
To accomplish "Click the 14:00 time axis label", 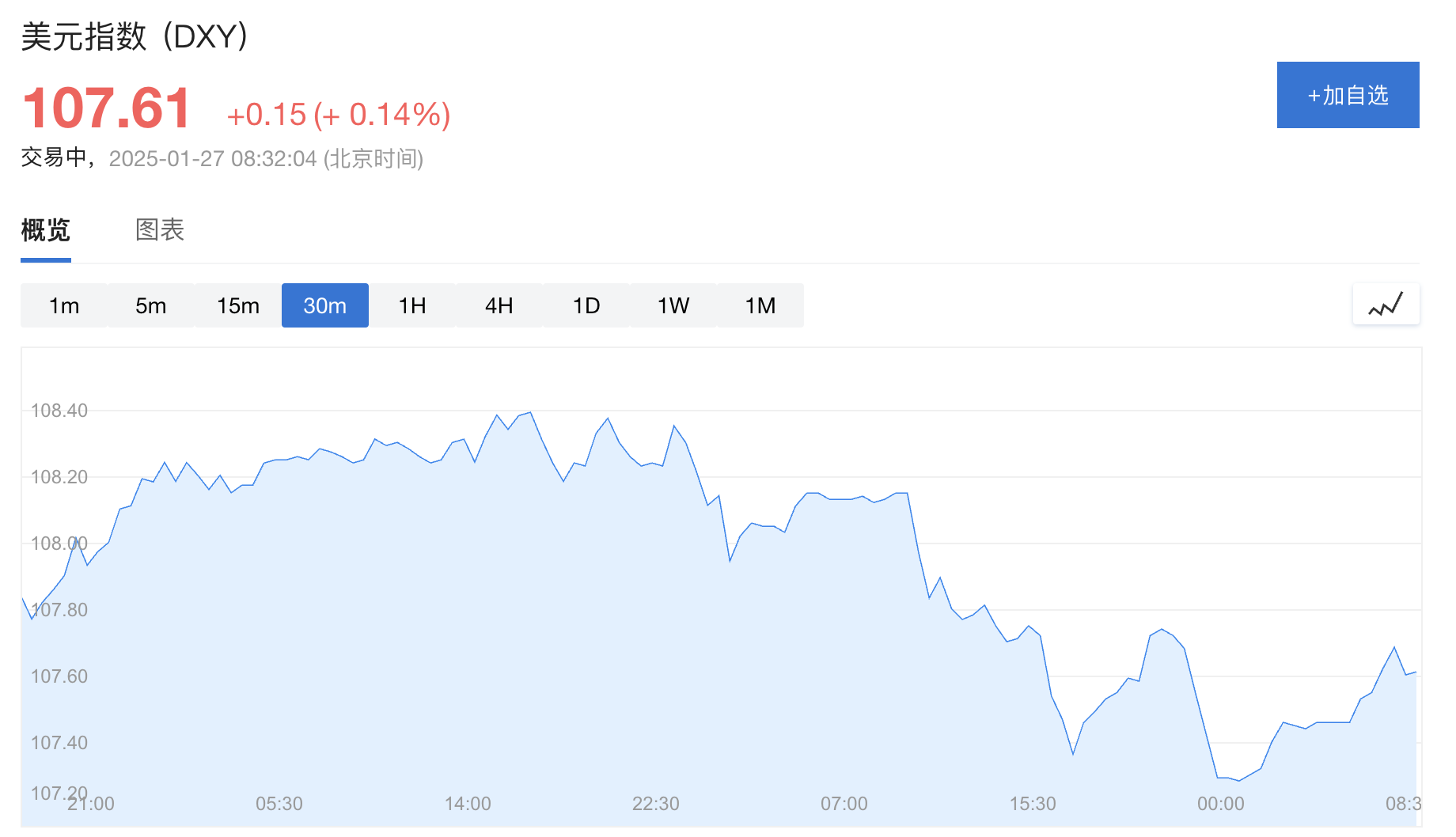I will click(x=468, y=804).
